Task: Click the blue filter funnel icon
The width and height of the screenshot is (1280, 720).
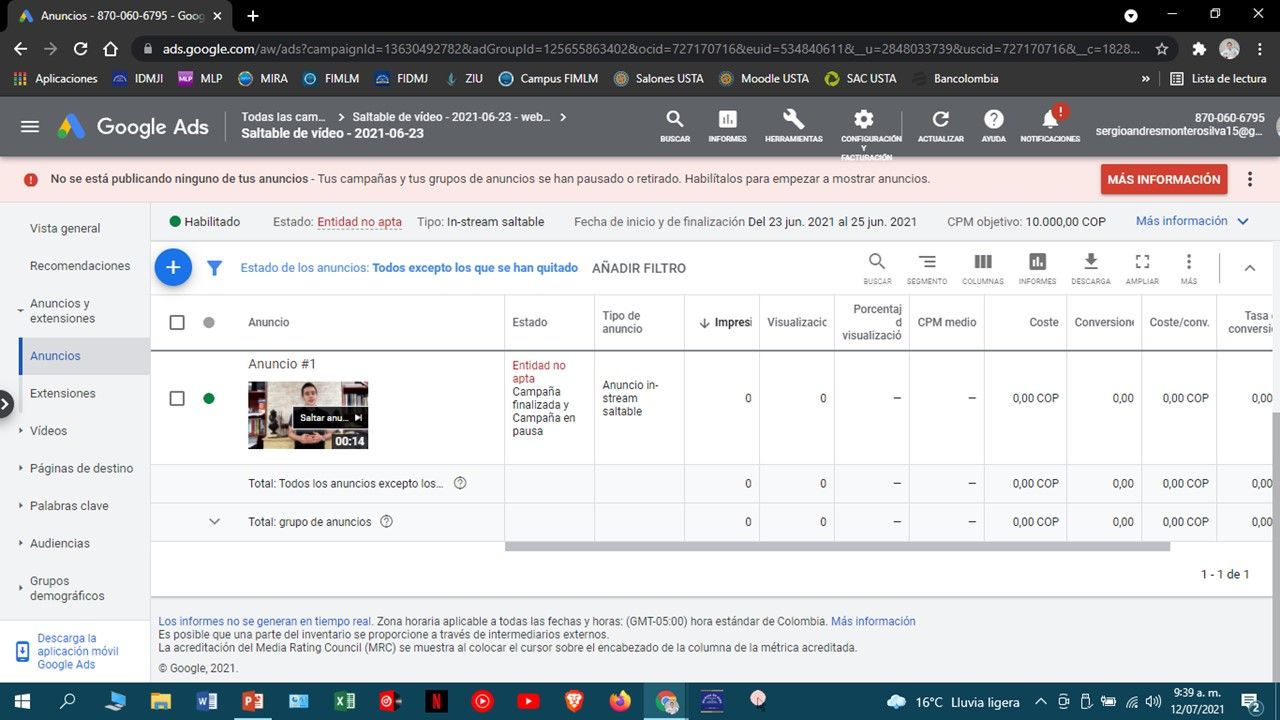Action: pyautogui.click(x=214, y=268)
